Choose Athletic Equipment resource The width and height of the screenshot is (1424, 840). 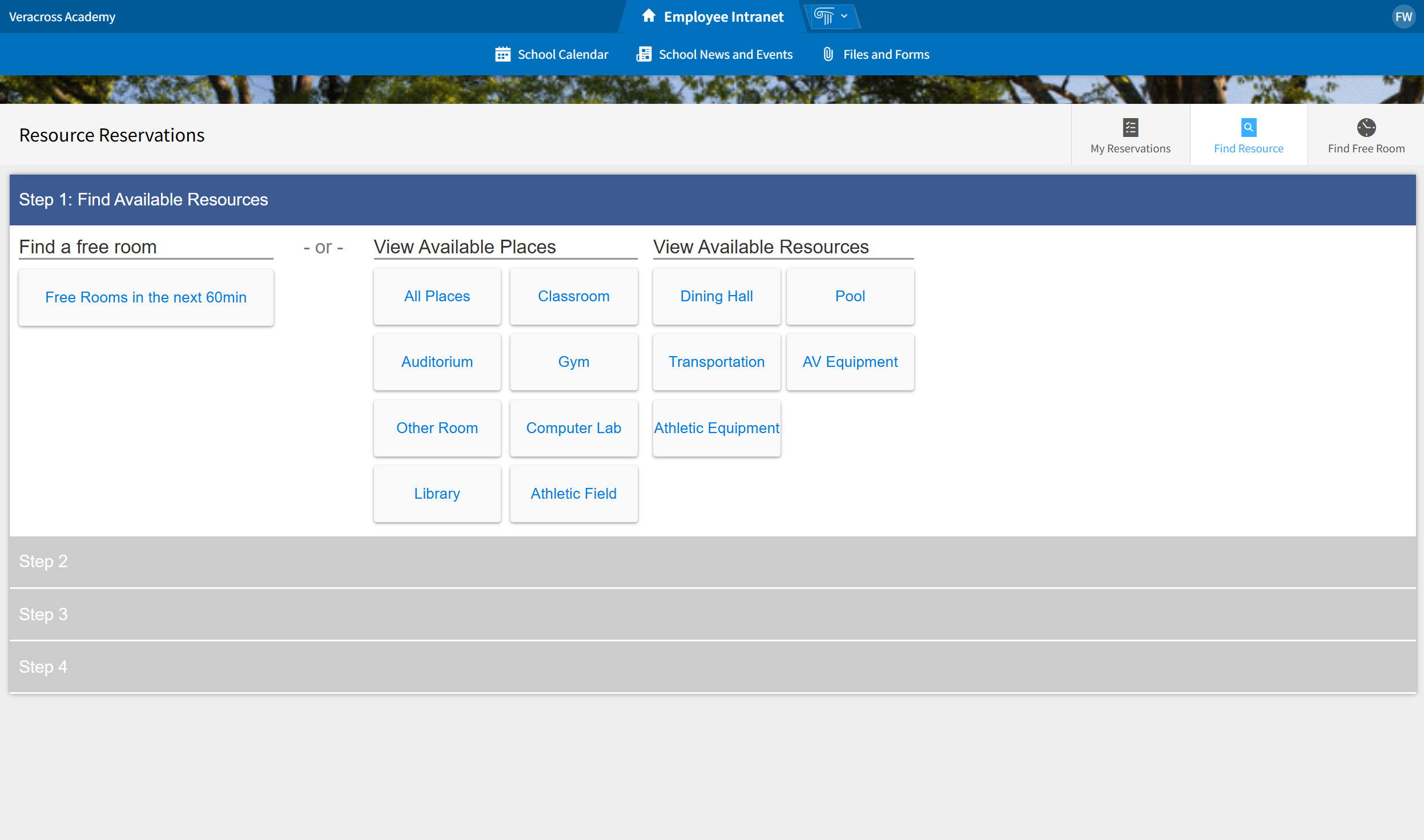tap(716, 428)
